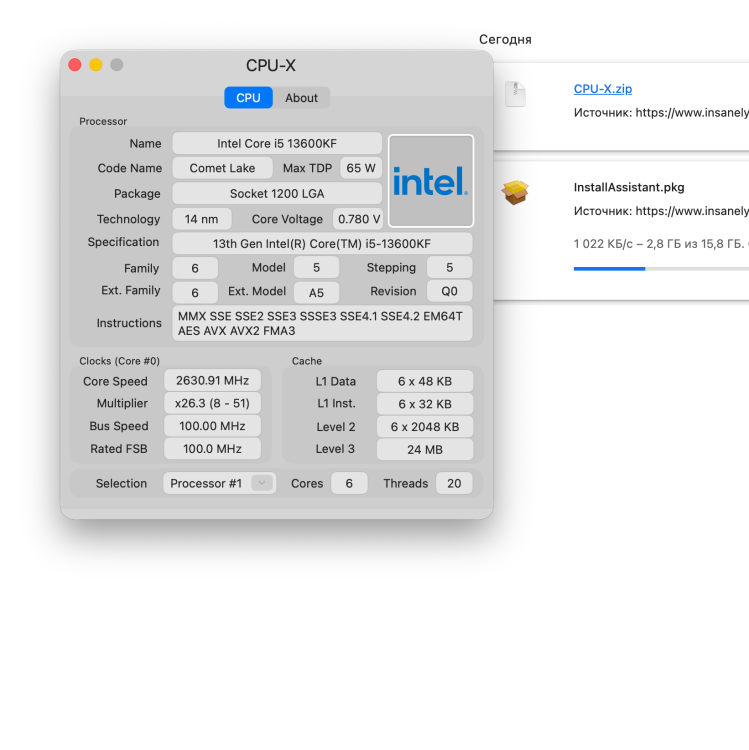Click the Max TDP value '65 W'

point(361,168)
